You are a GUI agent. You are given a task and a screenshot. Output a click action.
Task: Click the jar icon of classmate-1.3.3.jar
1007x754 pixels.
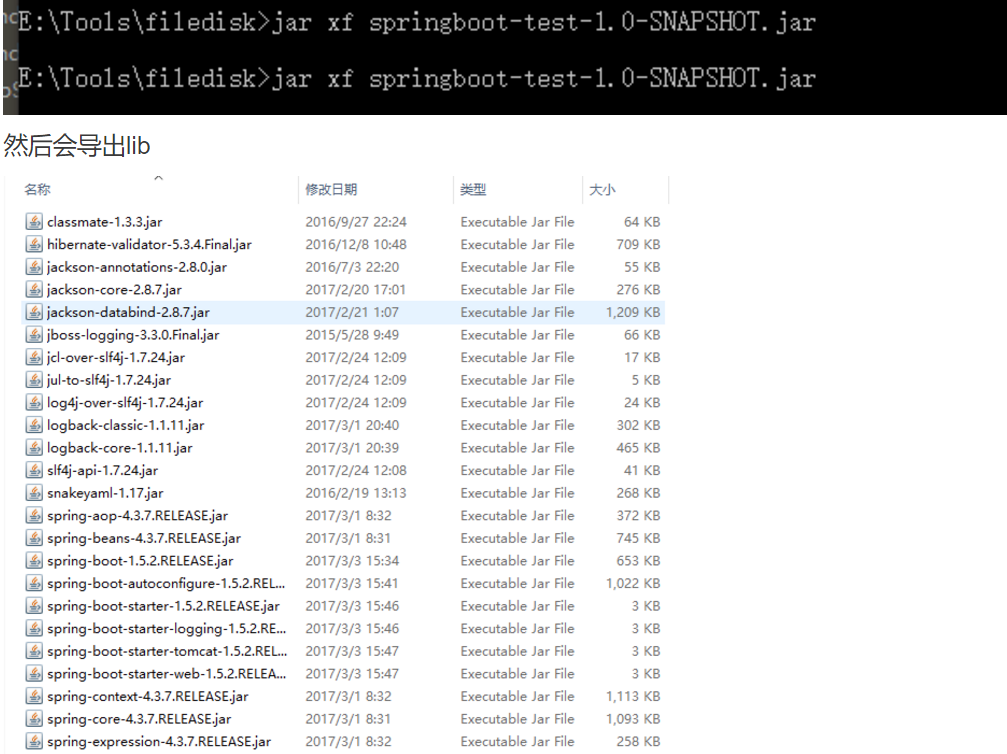click(34, 222)
